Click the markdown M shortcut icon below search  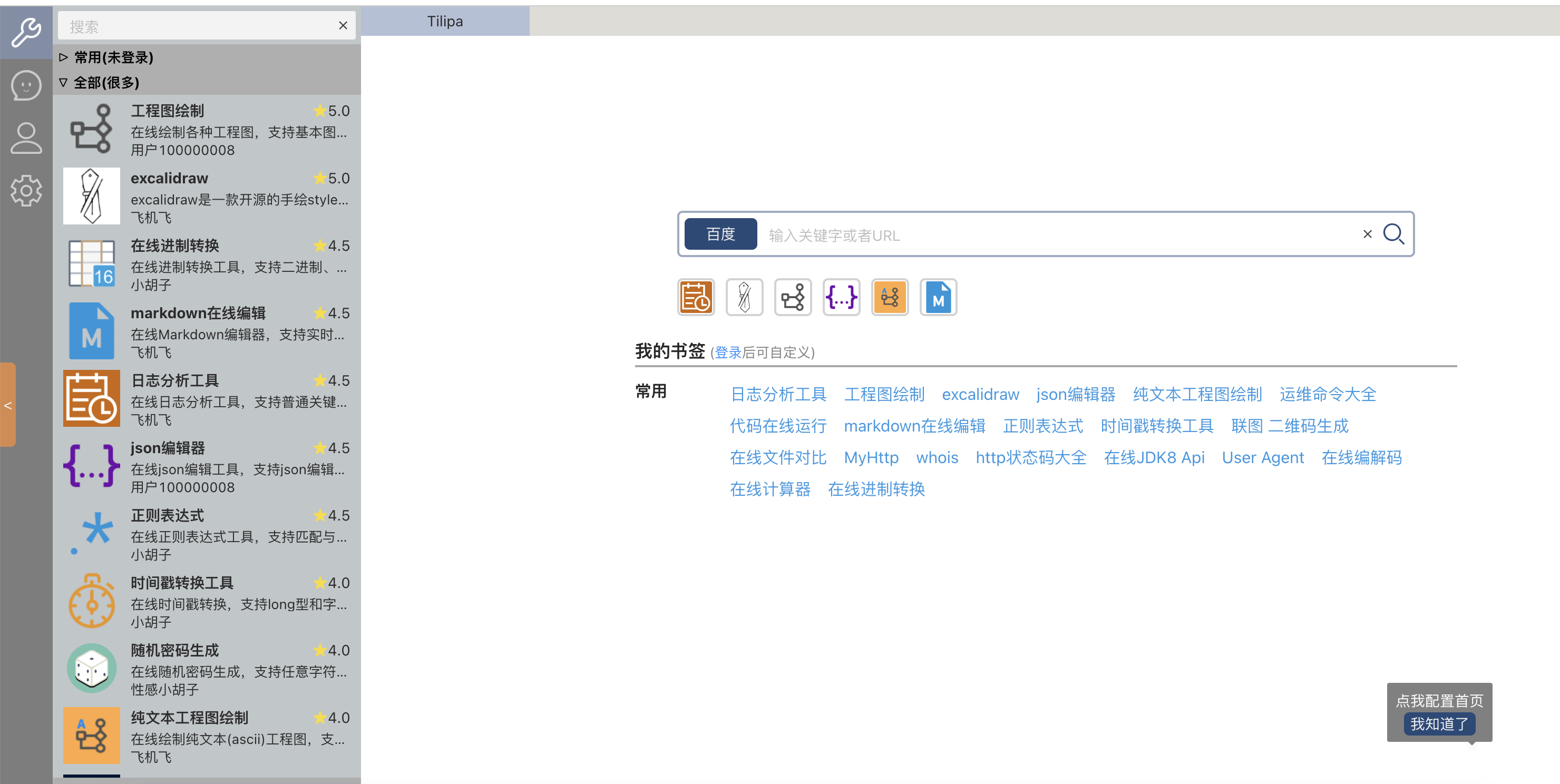point(938,297)
